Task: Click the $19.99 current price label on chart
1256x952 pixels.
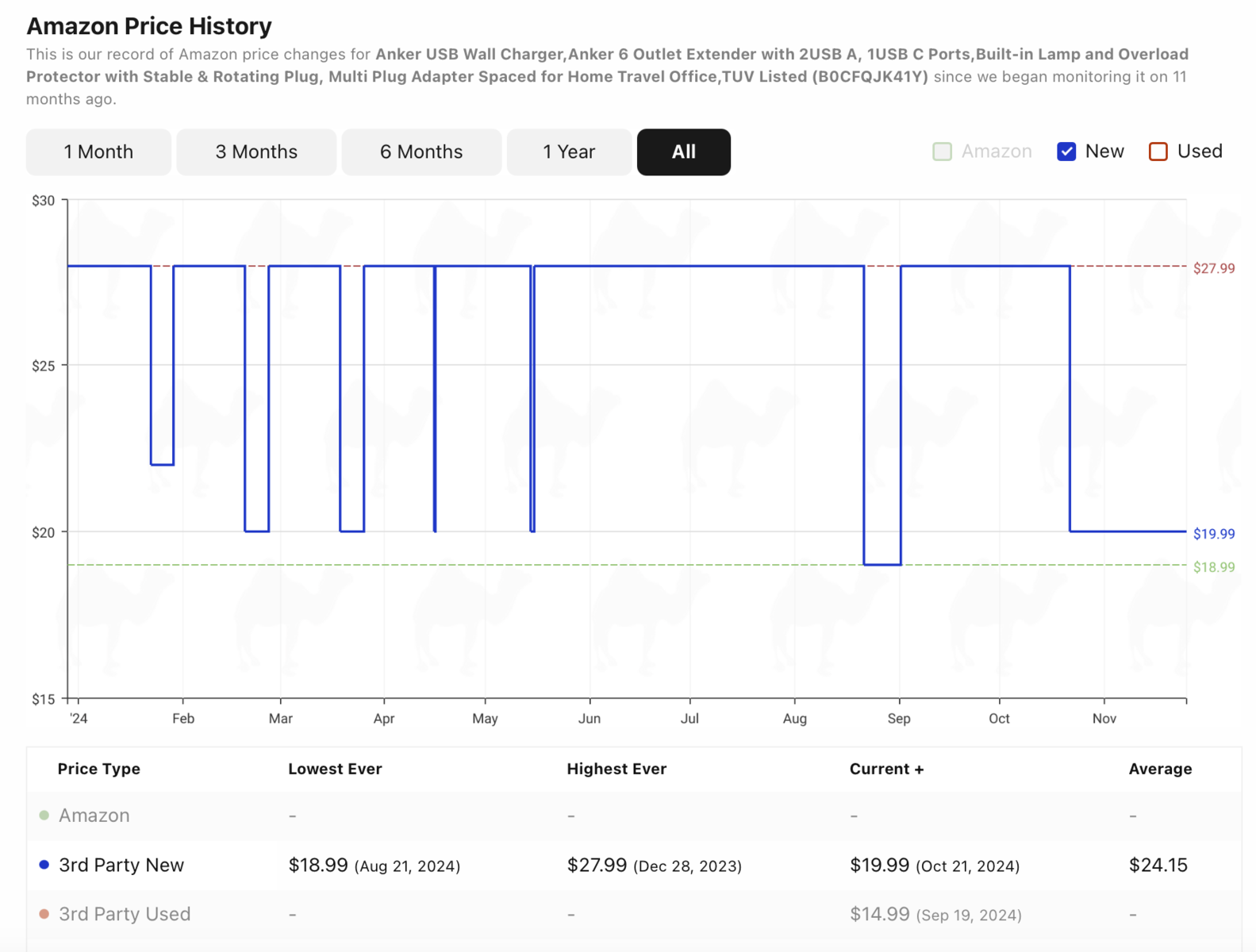Action: pyautogui.click(x=1214, y=533)
